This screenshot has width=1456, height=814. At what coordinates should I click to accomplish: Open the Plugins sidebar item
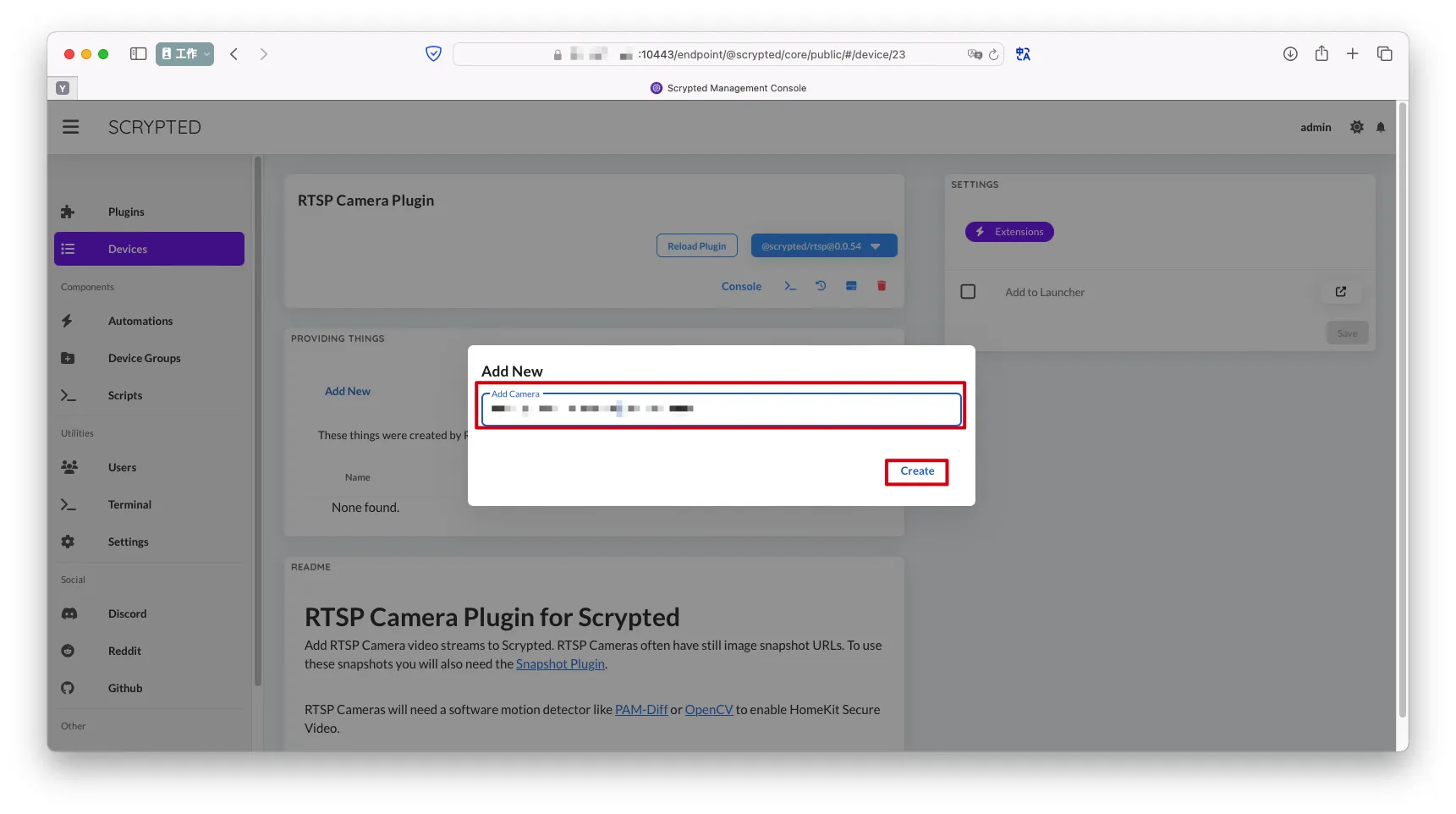point(126,212)
